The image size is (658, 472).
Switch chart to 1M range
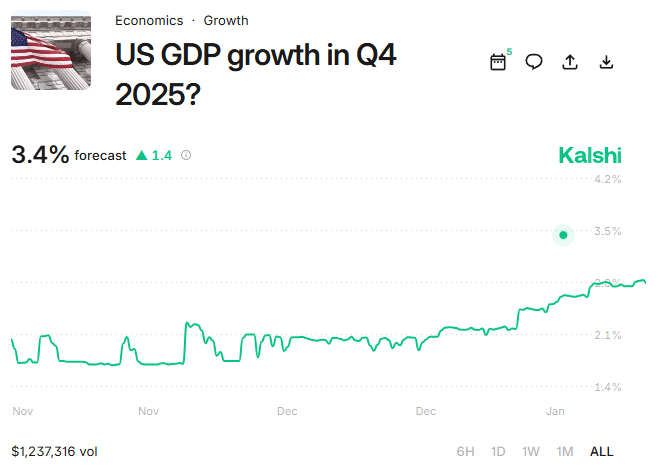565,451
